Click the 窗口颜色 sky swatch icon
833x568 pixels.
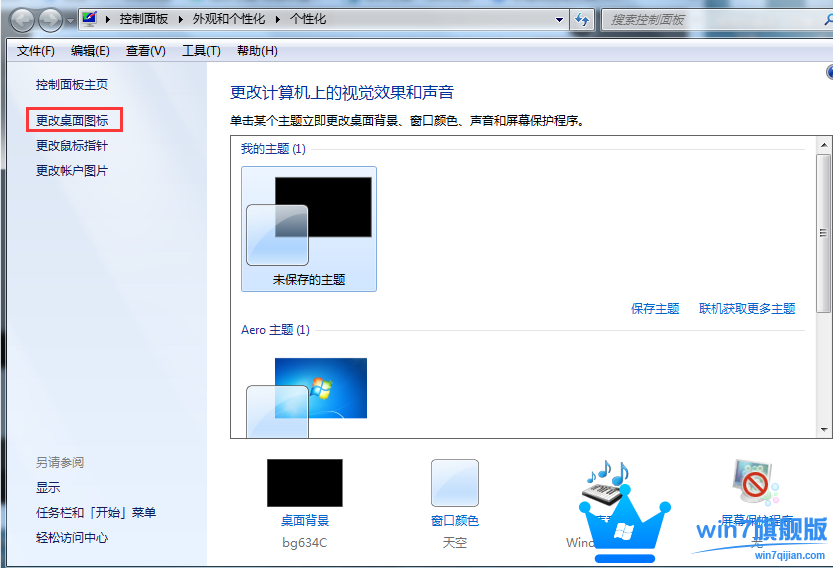pyautogui.click(x=455, y=483)
